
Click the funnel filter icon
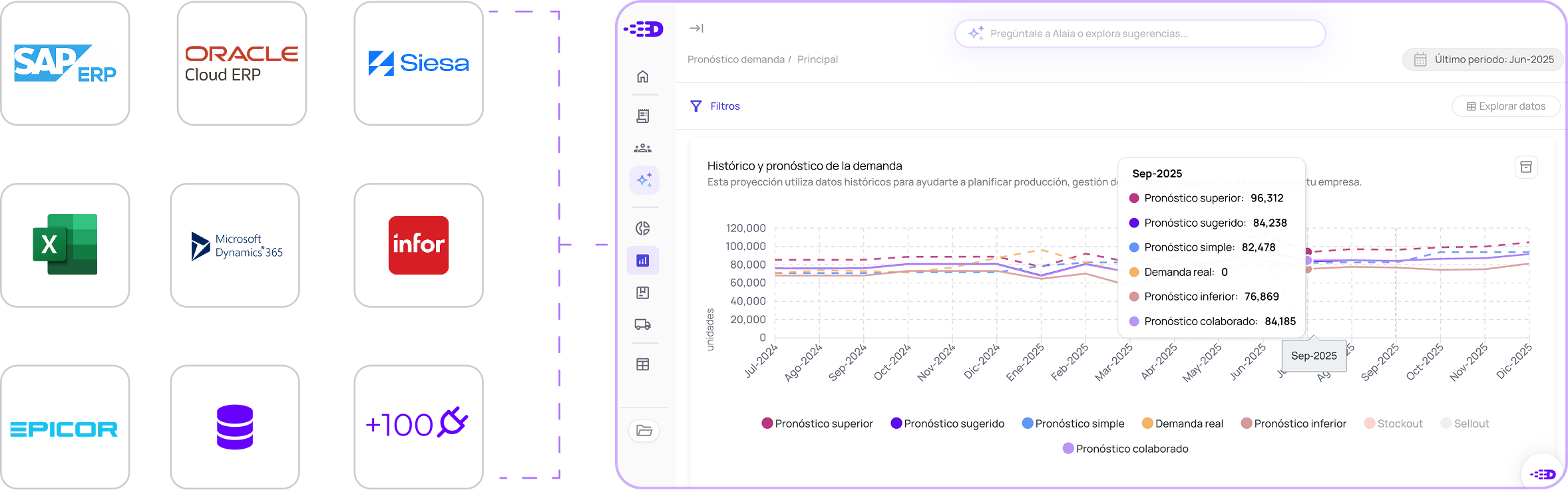coord(696,106)
